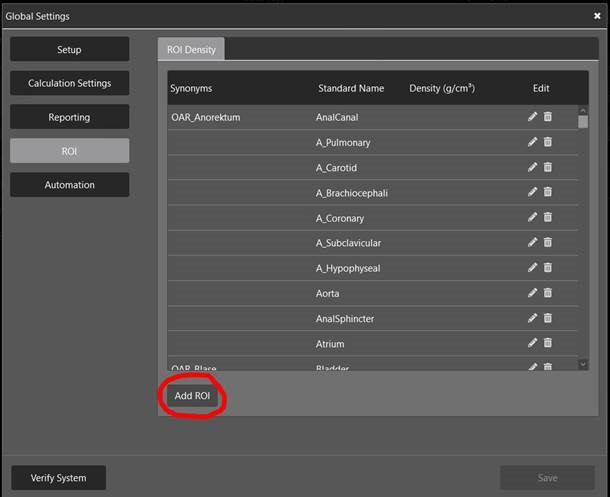The height and width of the screenshot is (497, 610).
Task: Click the Standard Name column header
Action: coord(350,88)
